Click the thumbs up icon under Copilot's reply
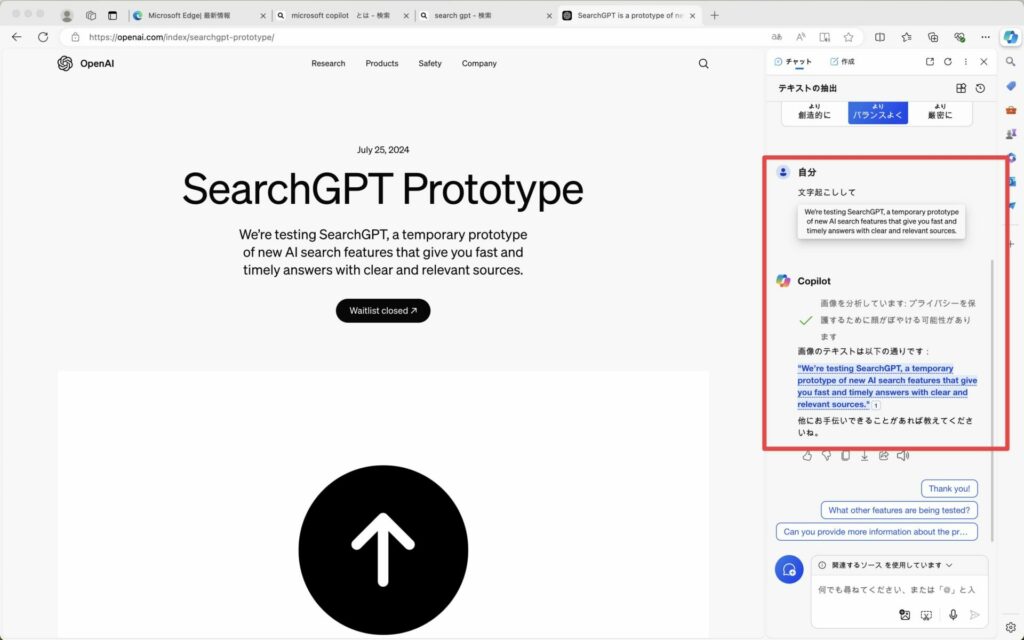This screenshot has height=640, width=1024. (807, 456)
